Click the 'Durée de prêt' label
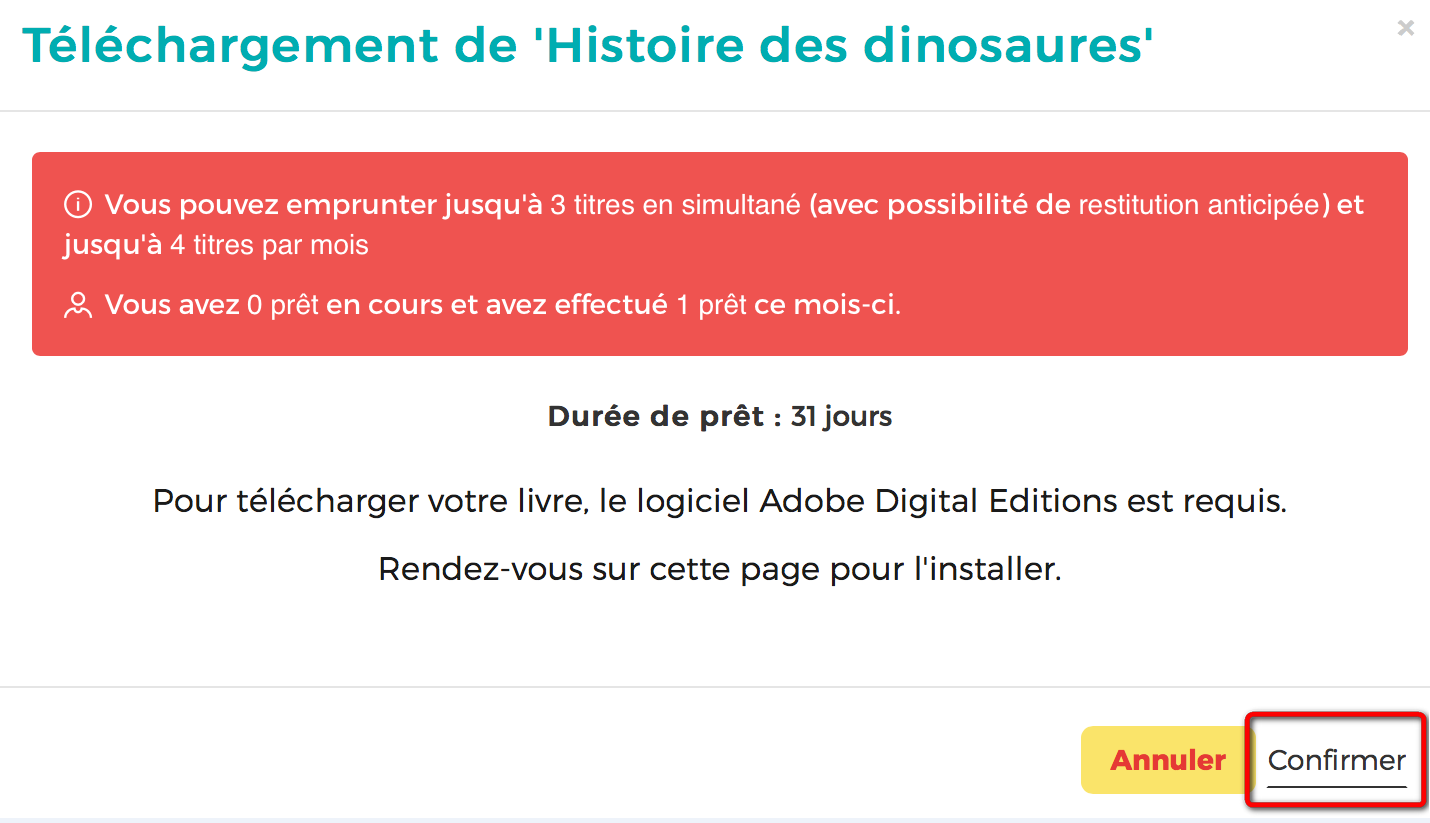Image resolution: width=1430 pixels, height=823 pixels. 656,416
